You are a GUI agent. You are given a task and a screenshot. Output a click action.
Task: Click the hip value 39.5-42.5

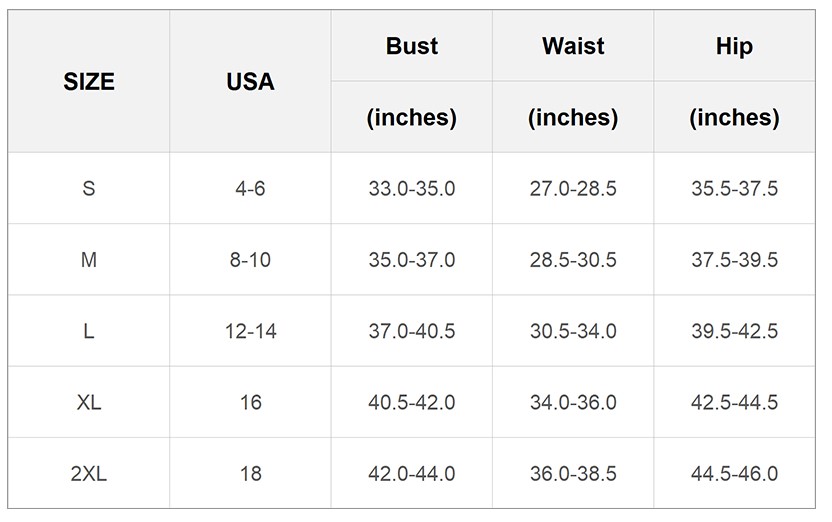tap(734, 331)
